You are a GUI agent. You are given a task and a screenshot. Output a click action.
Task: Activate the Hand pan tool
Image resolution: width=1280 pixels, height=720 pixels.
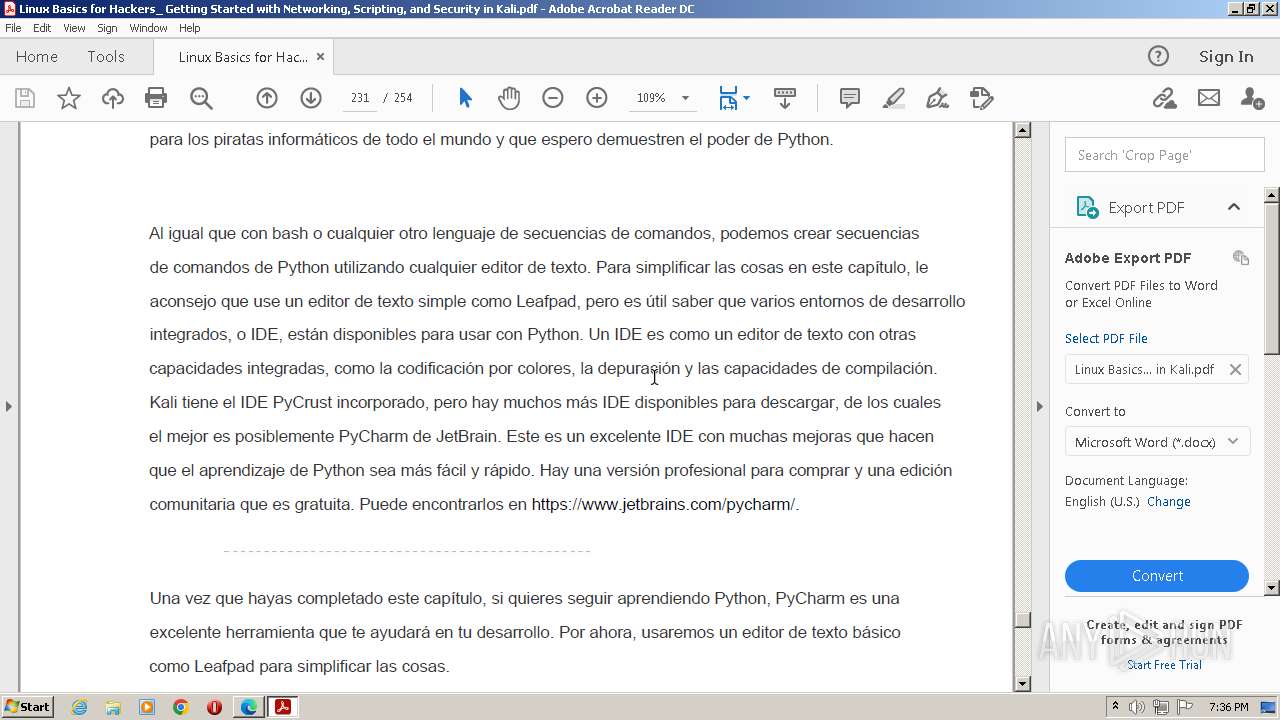[x=509, y=98]
